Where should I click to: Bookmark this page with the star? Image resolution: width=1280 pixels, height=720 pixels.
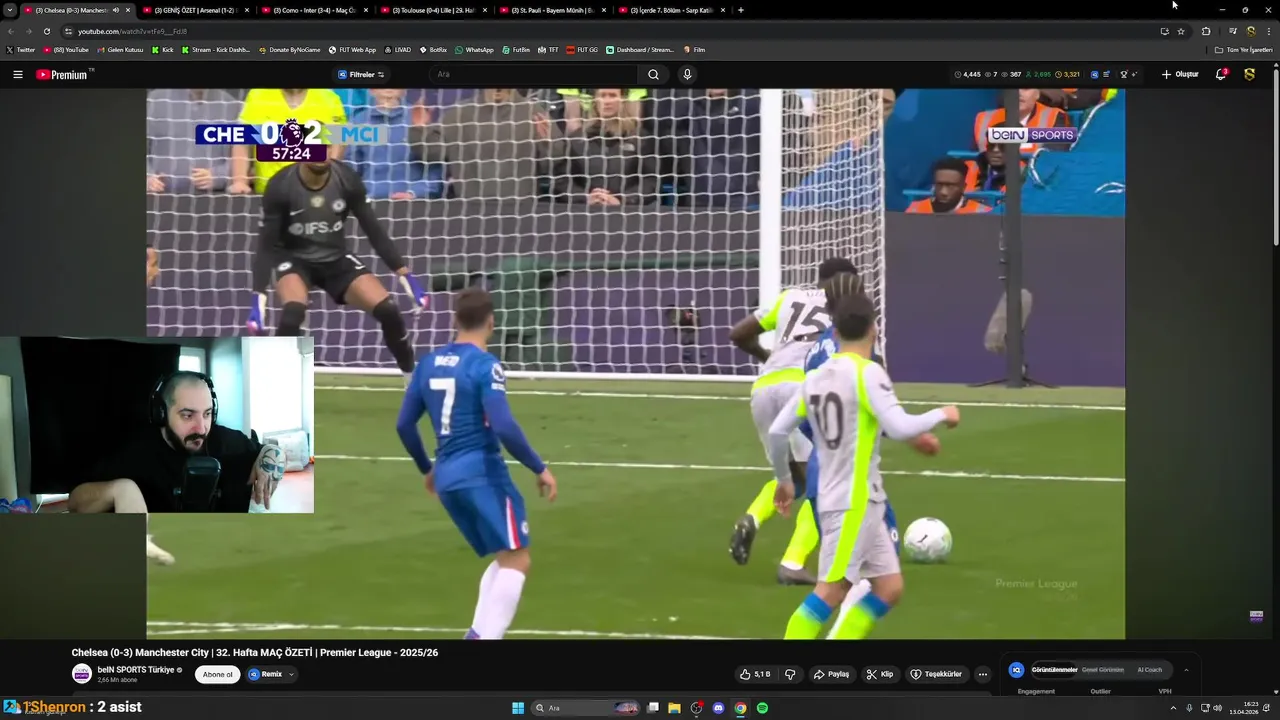click(1181, 31)
